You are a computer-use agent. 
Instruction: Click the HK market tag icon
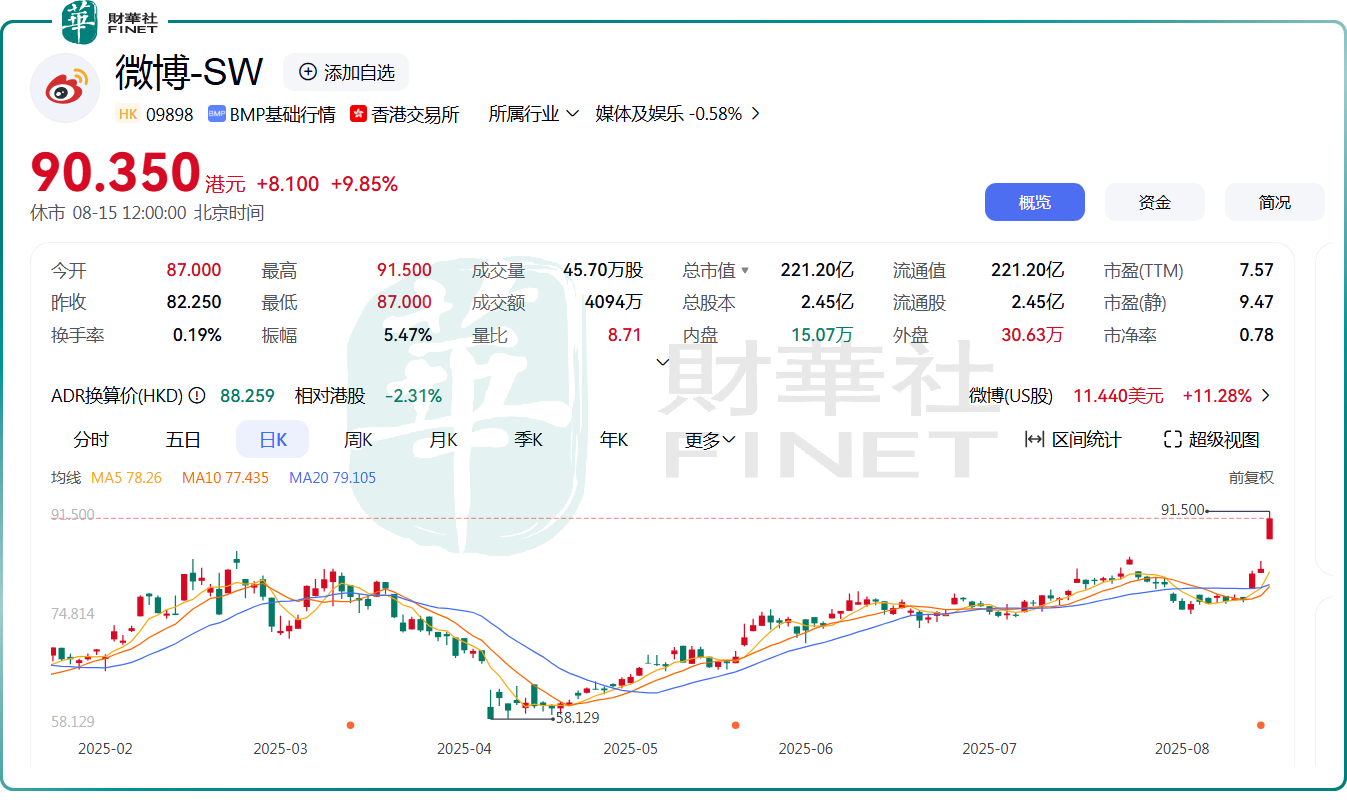pos(128,114)
